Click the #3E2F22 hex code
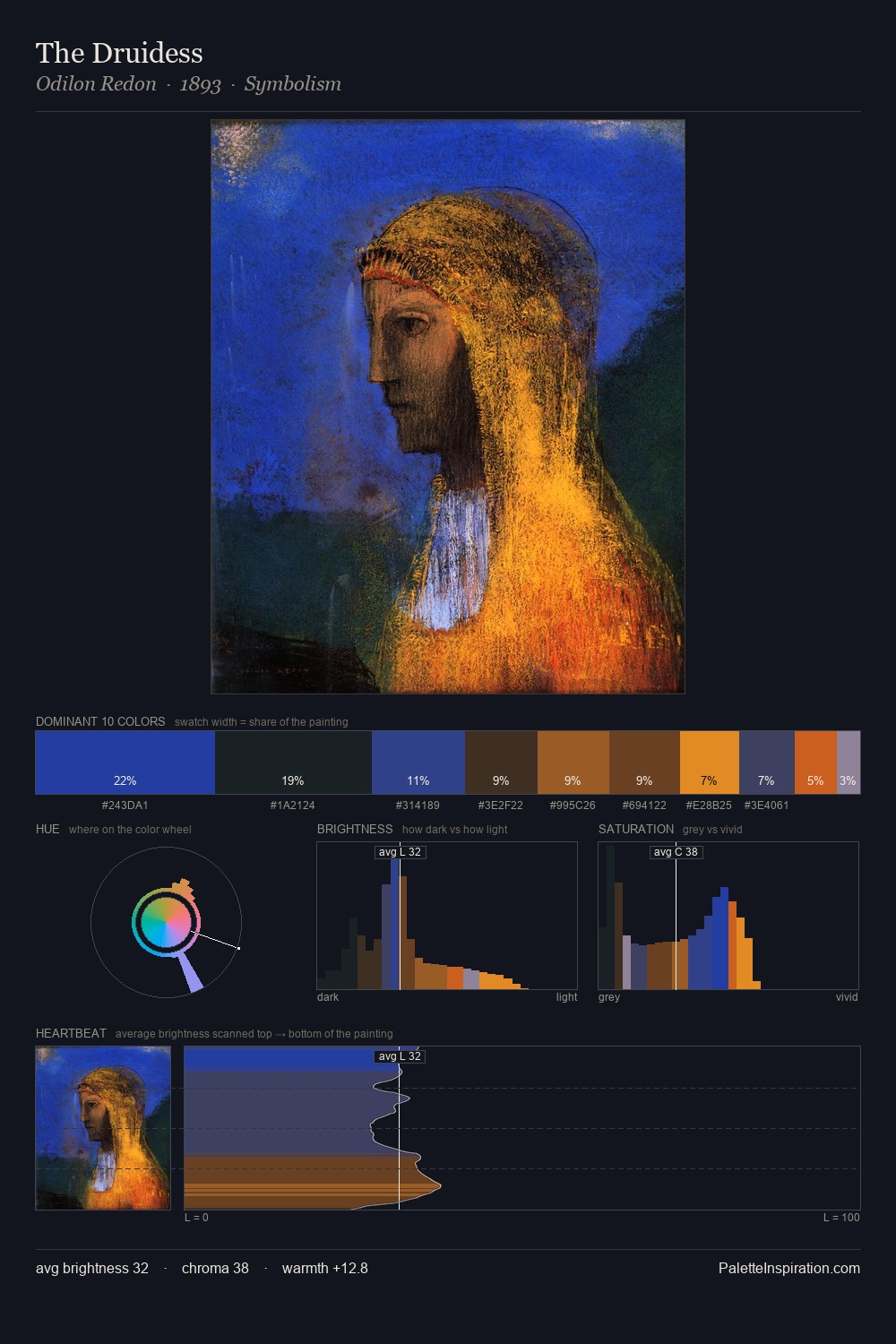Image resolution: width=896 pixels, height=1344 pixels. coord(501,806)
